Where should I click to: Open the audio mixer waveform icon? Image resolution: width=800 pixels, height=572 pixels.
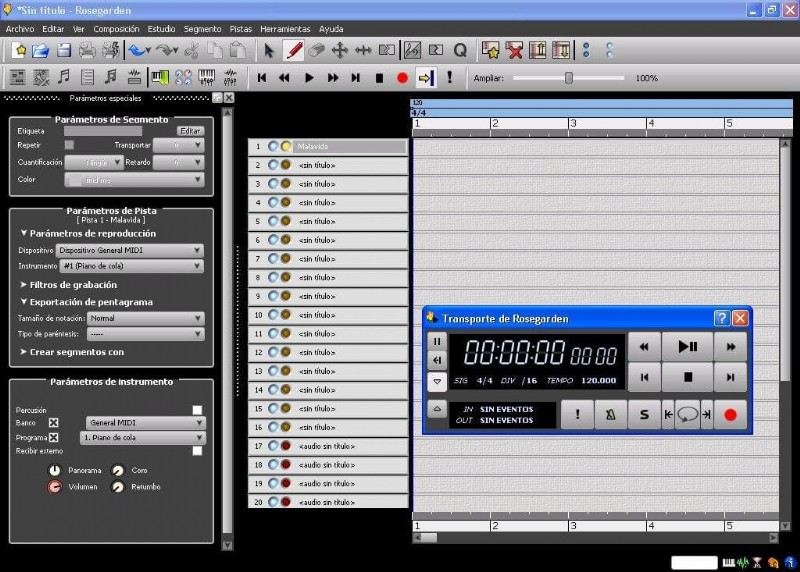[231, 78]
